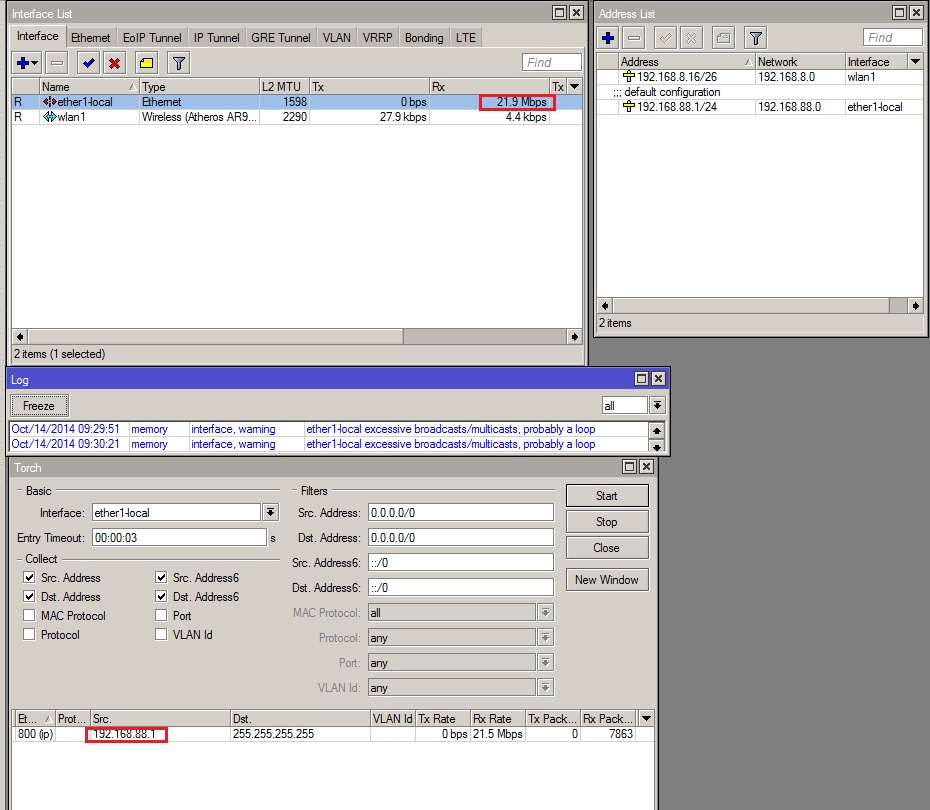Click New Window button in Torch
The image size is (930, 810).
tap(607, 580)
